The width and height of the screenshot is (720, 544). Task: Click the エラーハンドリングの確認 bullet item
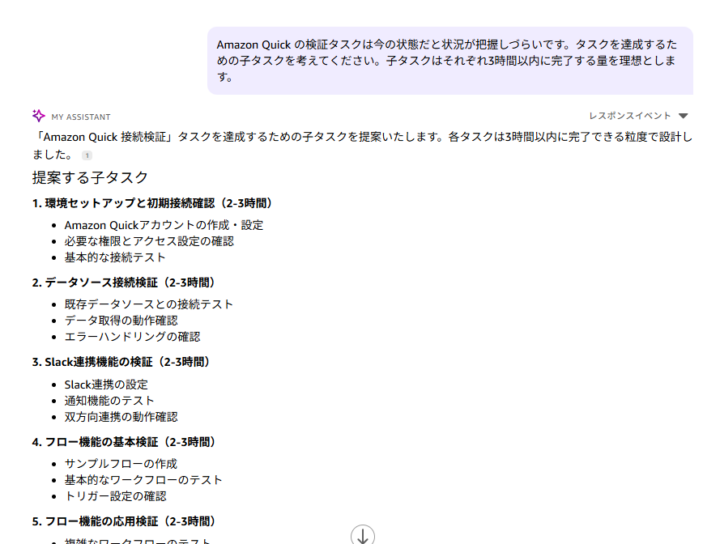click(x=132, y=336)
